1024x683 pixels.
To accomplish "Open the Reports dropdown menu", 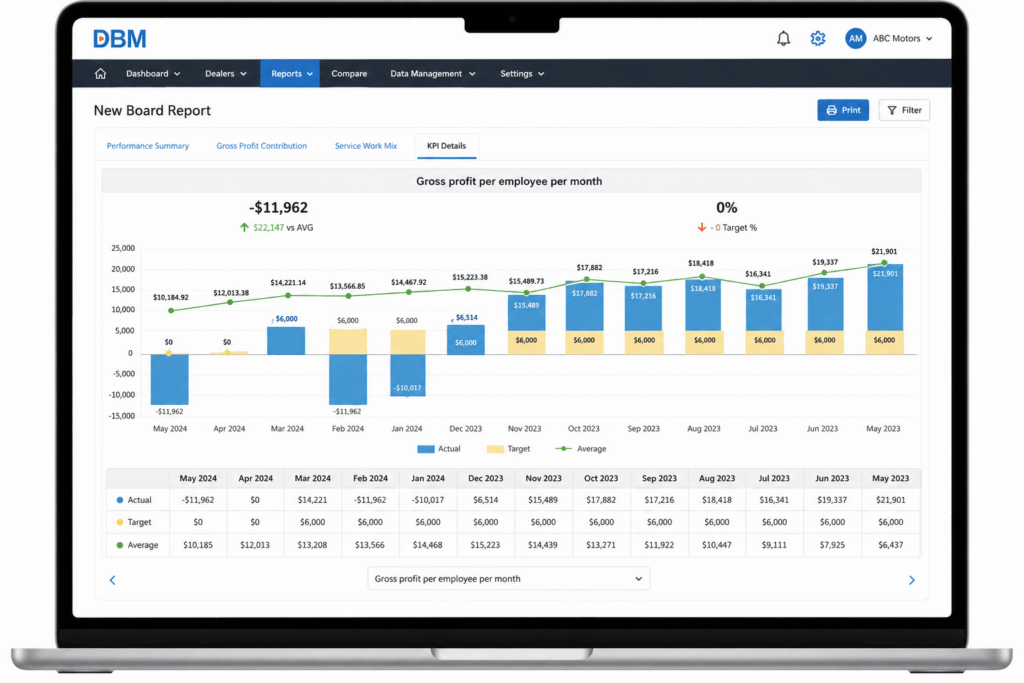I will coord(290,74).
